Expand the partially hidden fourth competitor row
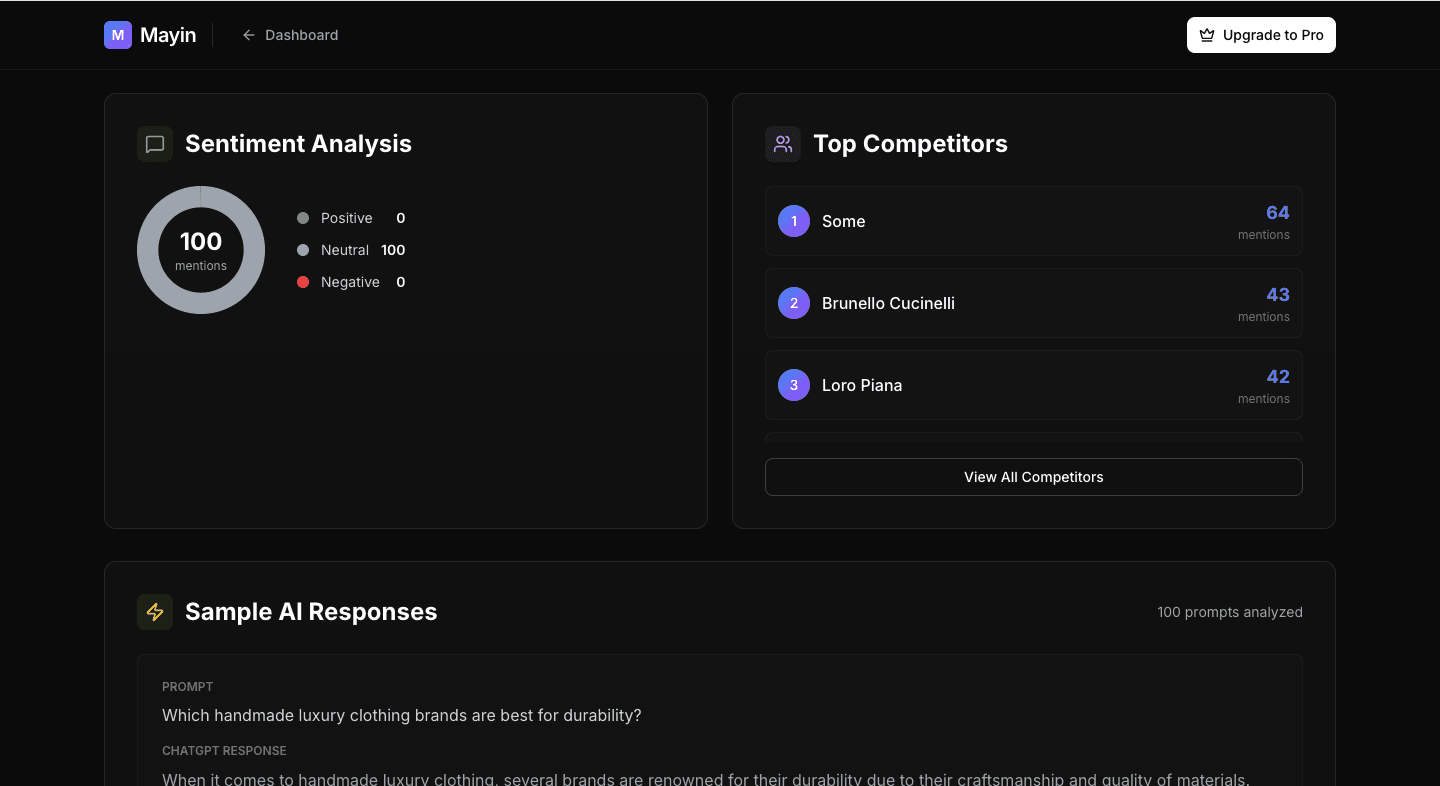This screenshot has height=786, width=1440. [1033, 438]
